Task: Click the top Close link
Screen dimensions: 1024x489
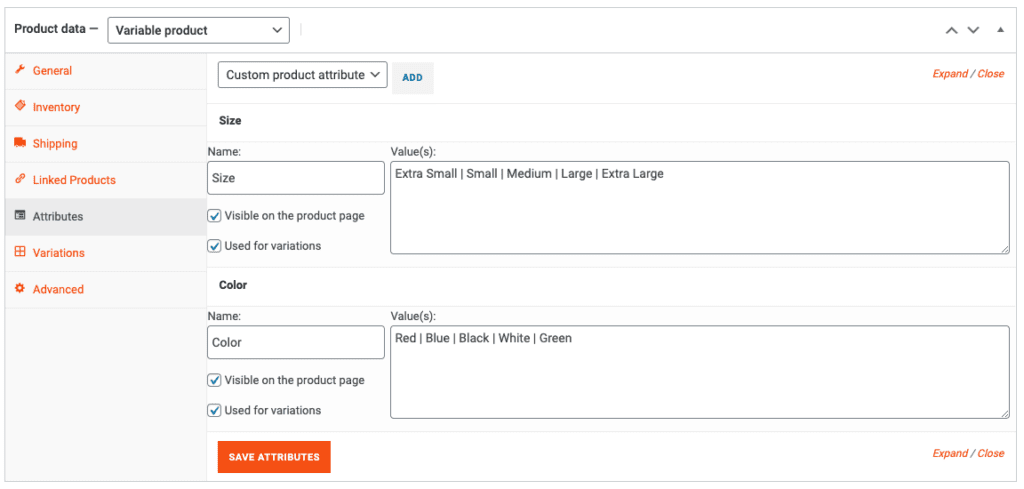Action: click(991, 74)
